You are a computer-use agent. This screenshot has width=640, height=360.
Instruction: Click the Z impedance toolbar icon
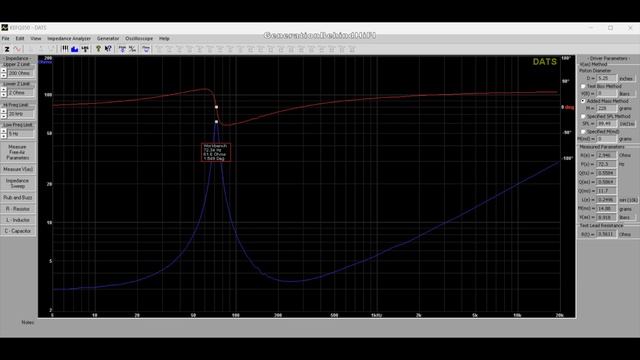[x=7, y=49]
